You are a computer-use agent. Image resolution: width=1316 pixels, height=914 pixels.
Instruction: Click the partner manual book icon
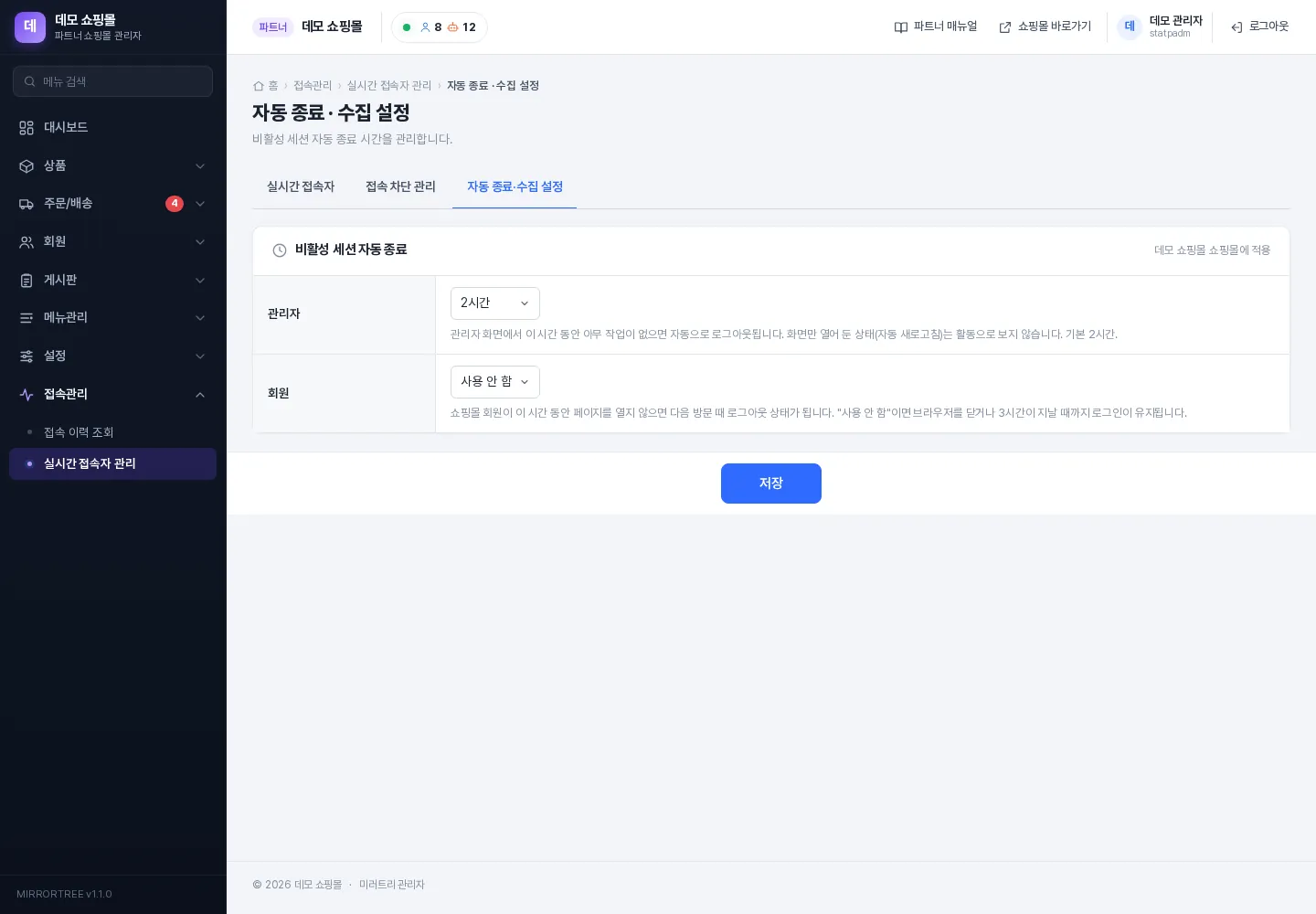point(901,27)
